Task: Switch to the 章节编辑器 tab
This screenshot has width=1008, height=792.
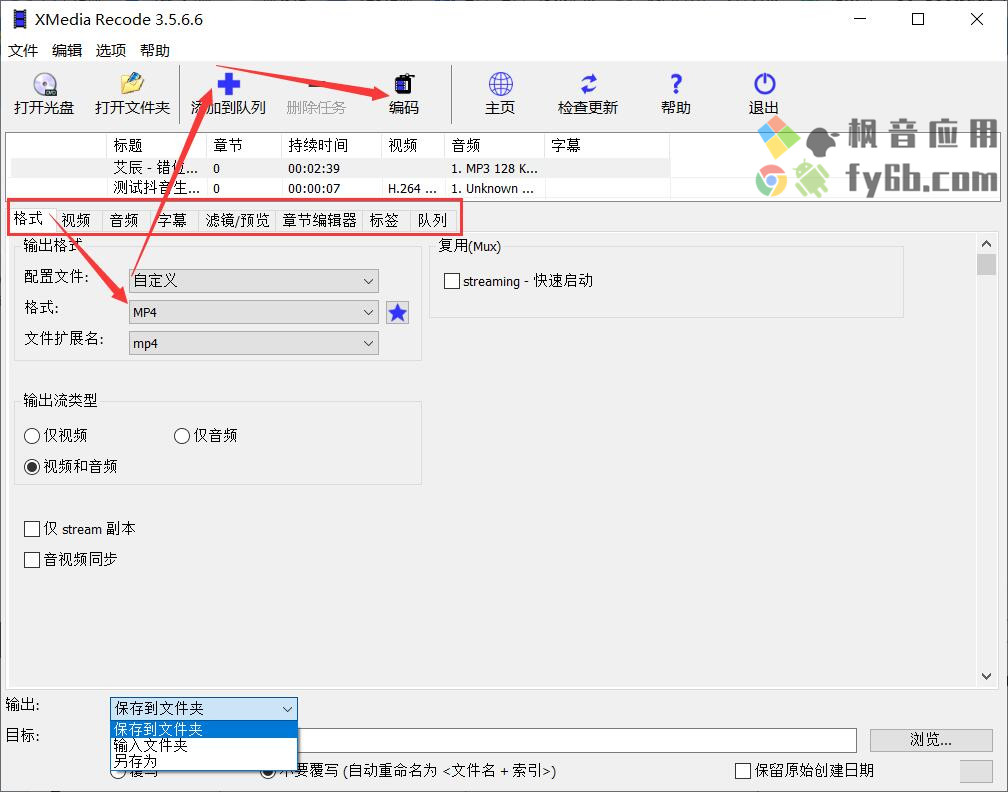Action: [x=320, y=220]
